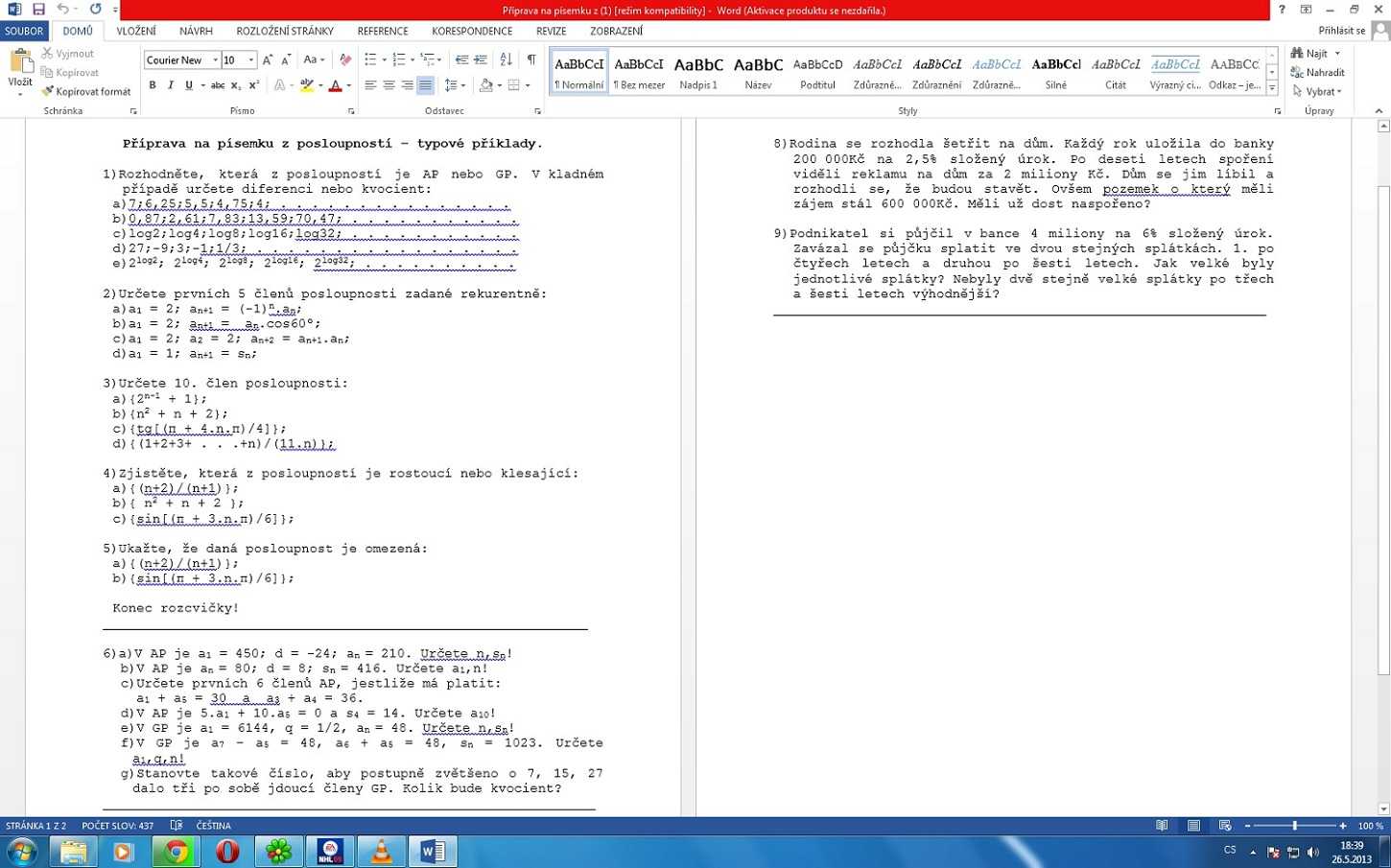Screen dimensions: 1391x868
Task: Switch to the ZOBRAZENÍ tab
Action: coord(617,31)
